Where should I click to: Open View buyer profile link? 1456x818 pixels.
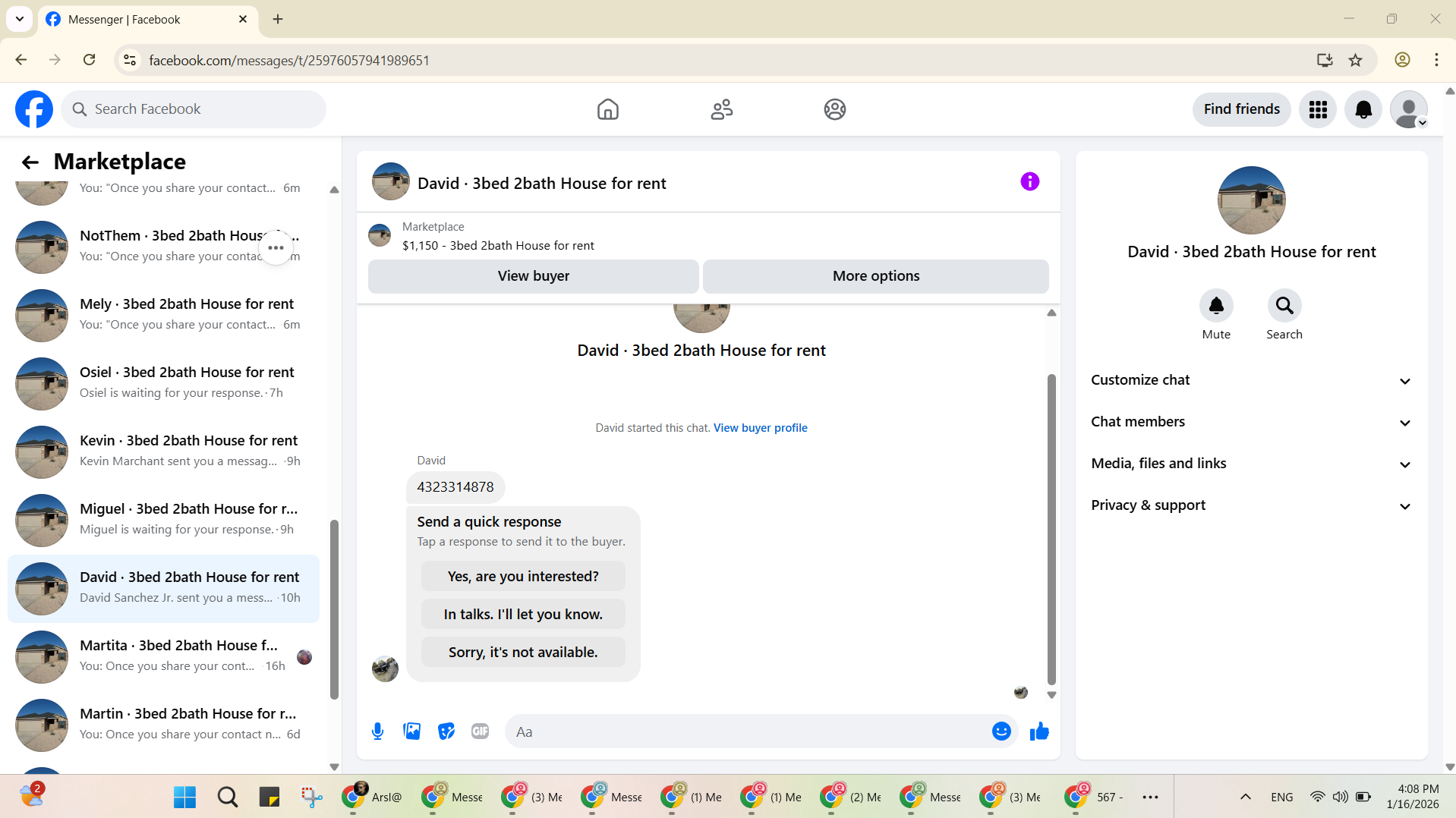(760, 428)
